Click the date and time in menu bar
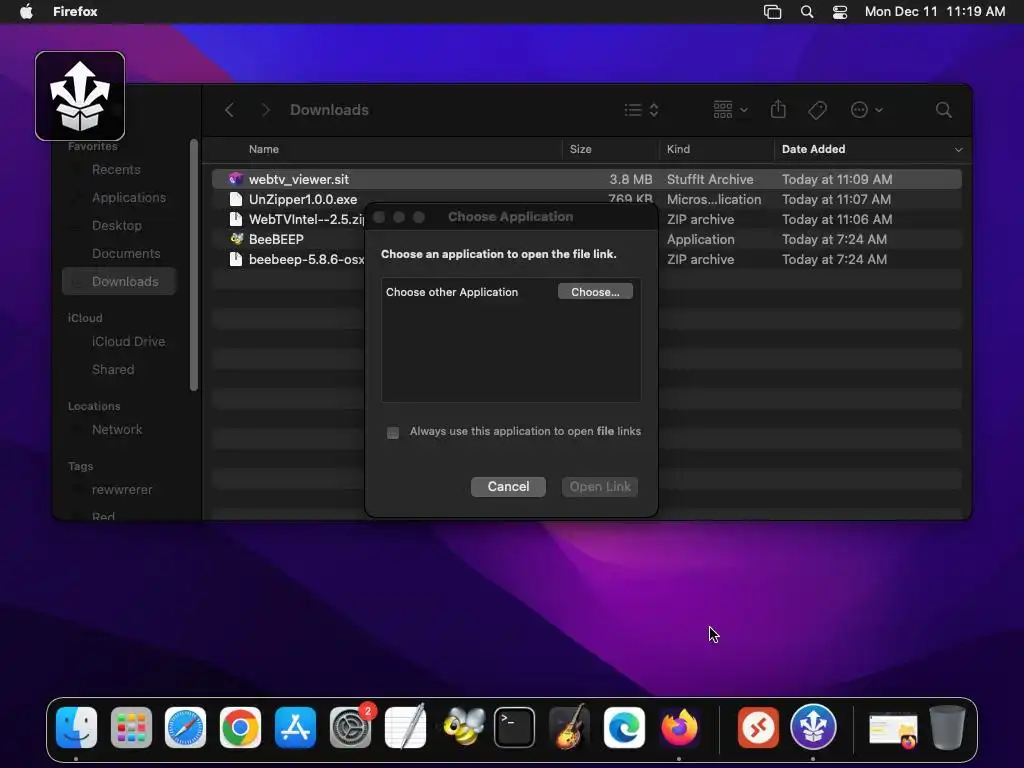Viewport: 1024px width, 768px height. [x=935, y=11]
